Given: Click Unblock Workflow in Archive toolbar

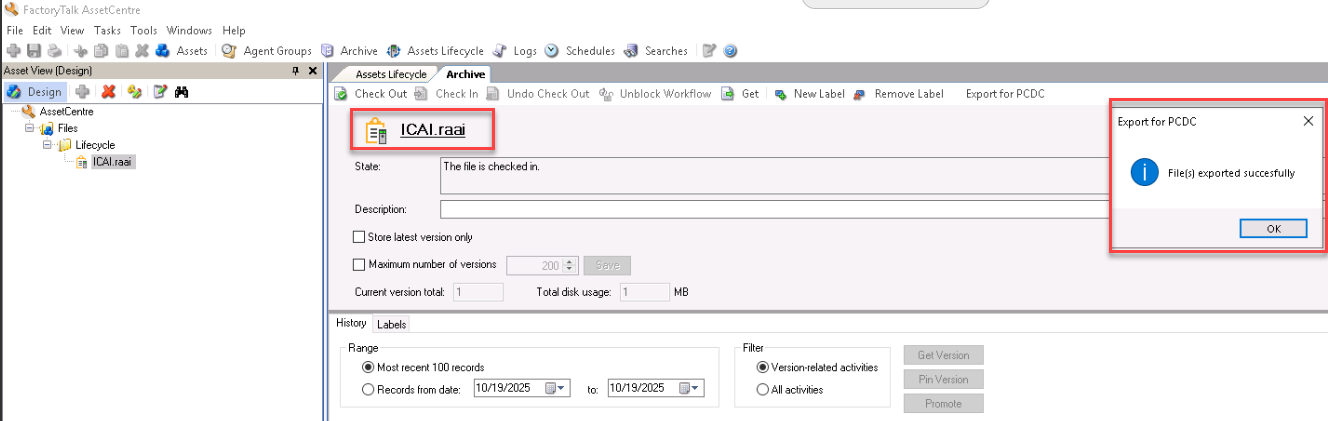Looking at the screenshot, I should (x=655, y=94).
